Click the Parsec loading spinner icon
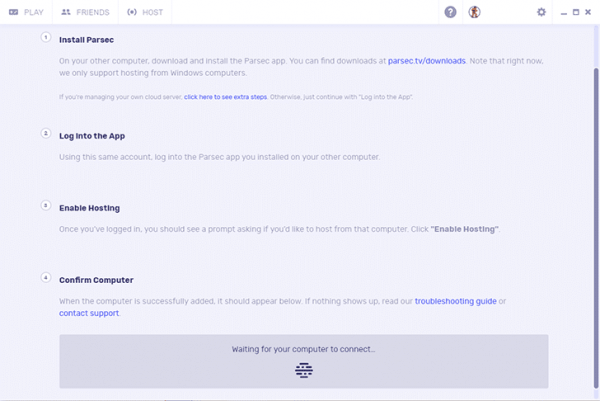600x401 pixels. (x=304, y=370)
